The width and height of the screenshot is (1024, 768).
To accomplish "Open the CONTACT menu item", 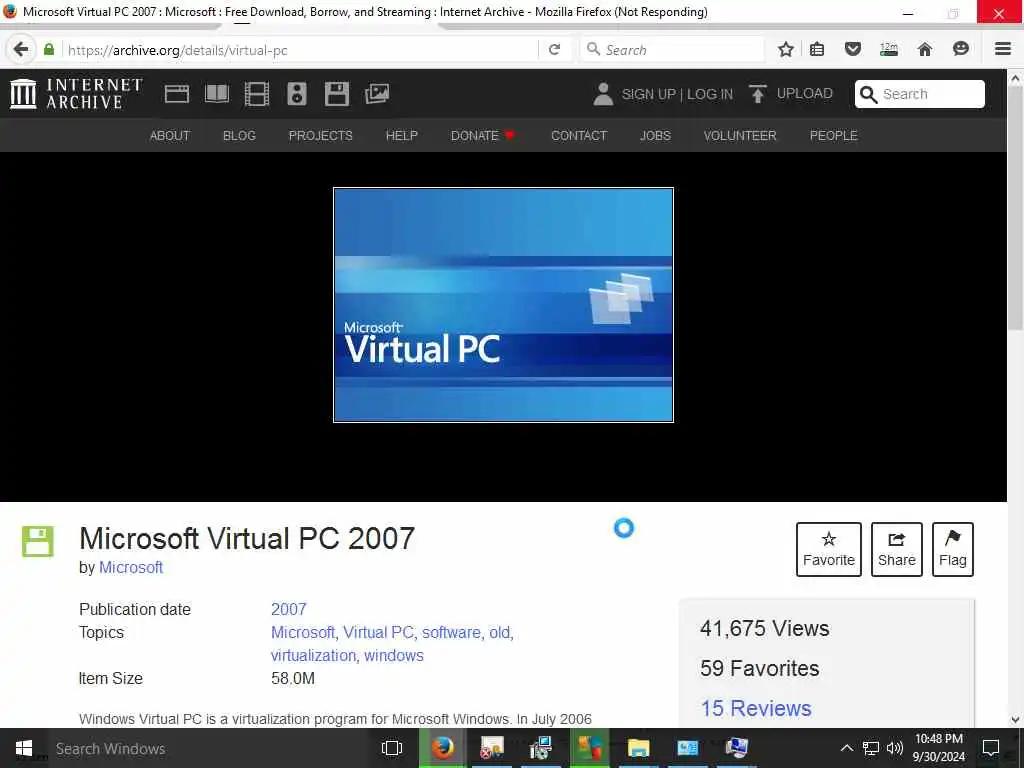I will (579, 135).
